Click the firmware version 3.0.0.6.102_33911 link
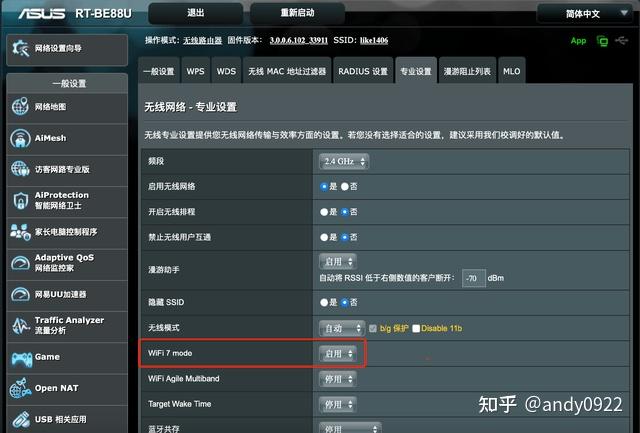Screen dimensions: 640x433 tap(299, 40)
